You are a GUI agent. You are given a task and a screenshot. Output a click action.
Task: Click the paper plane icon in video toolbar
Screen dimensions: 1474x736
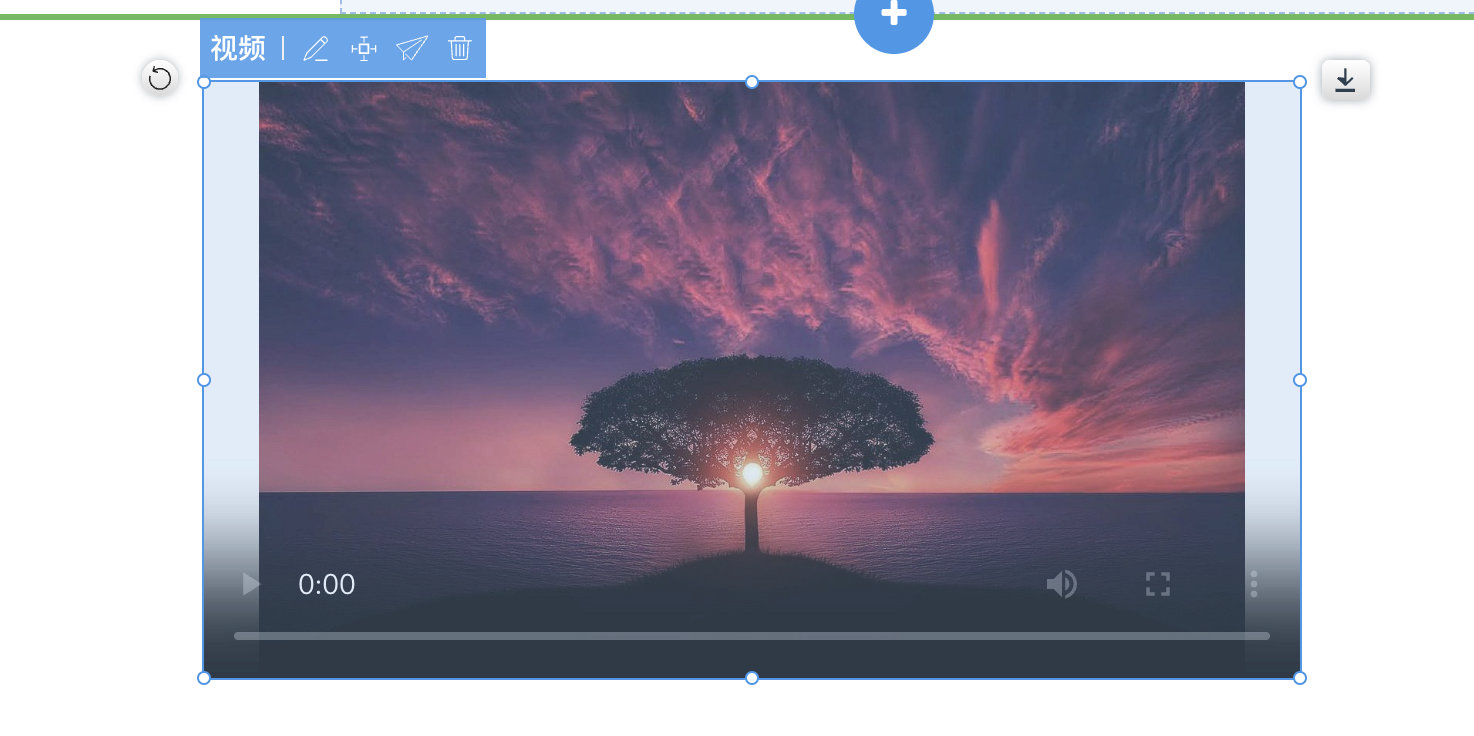(x=412, y=48)
